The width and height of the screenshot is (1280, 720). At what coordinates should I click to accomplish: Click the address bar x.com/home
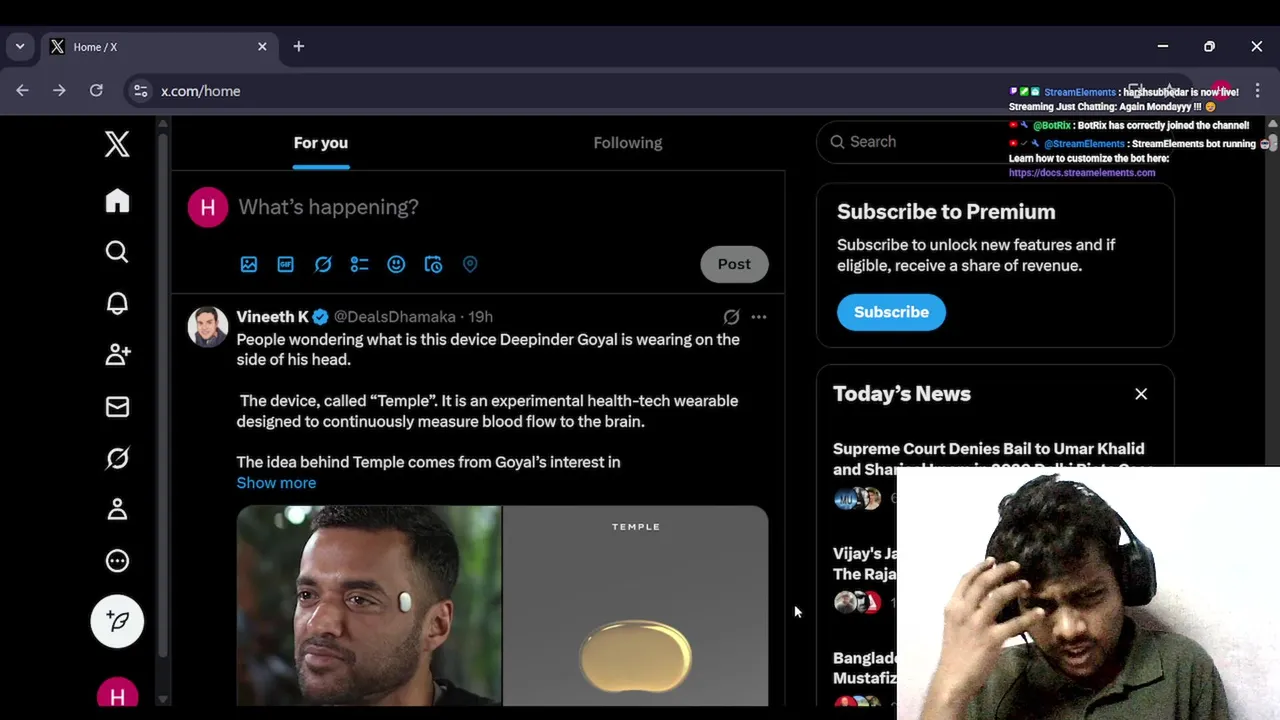tap(201, 91)
